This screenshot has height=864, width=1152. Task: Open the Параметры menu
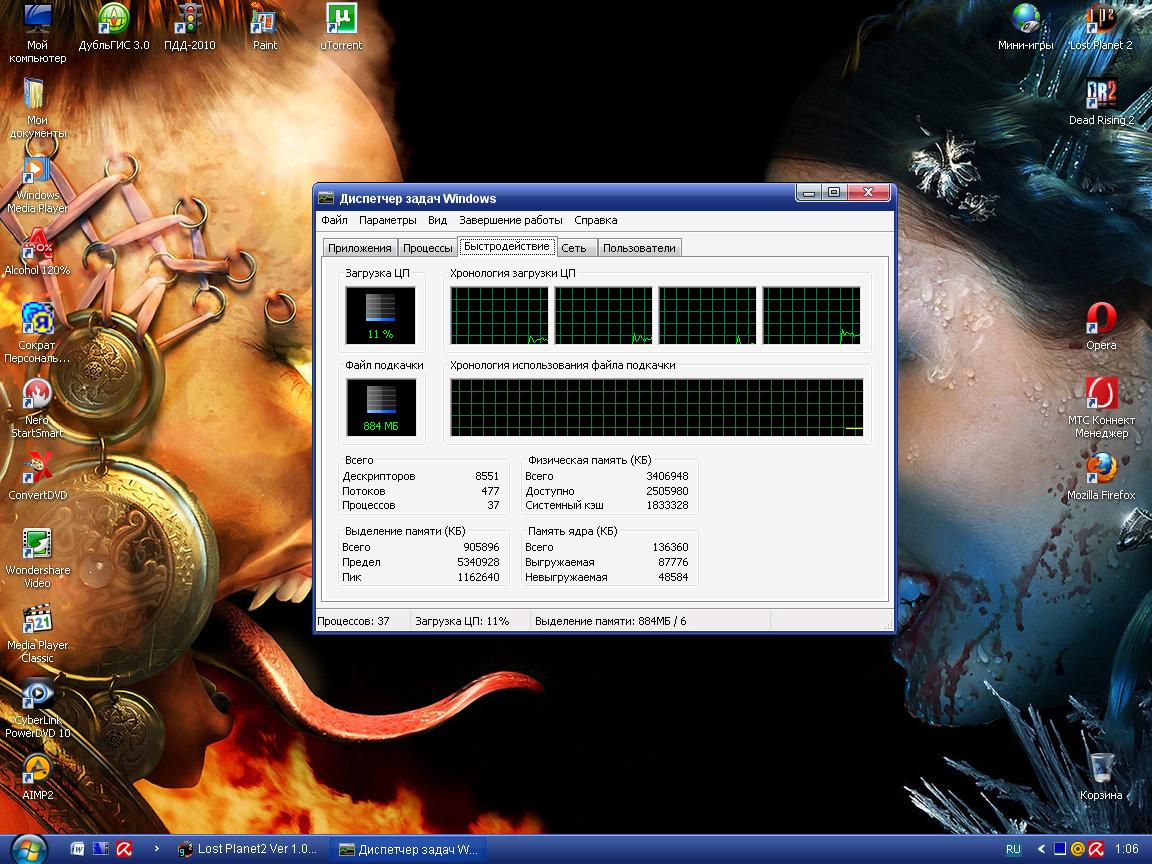click(x=387, y=220)
